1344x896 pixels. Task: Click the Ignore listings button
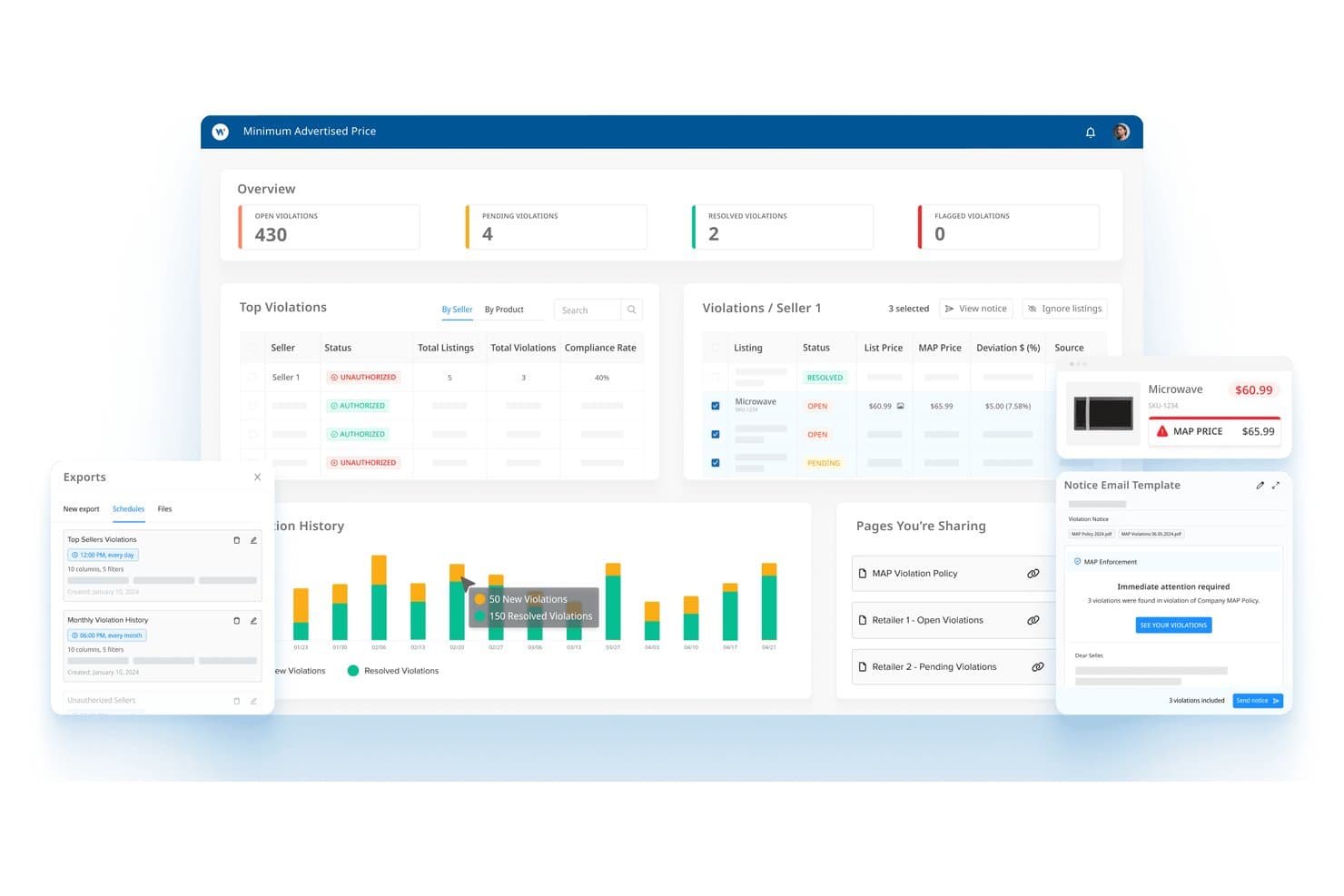pos(1064,309)
